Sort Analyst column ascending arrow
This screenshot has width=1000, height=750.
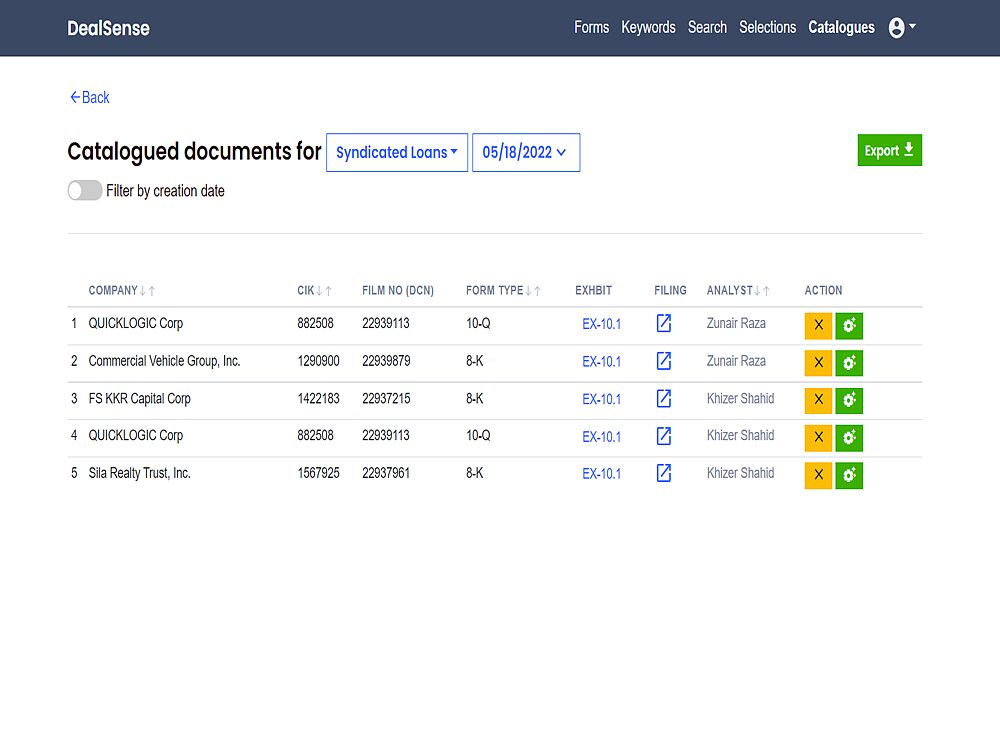[766, 291]
